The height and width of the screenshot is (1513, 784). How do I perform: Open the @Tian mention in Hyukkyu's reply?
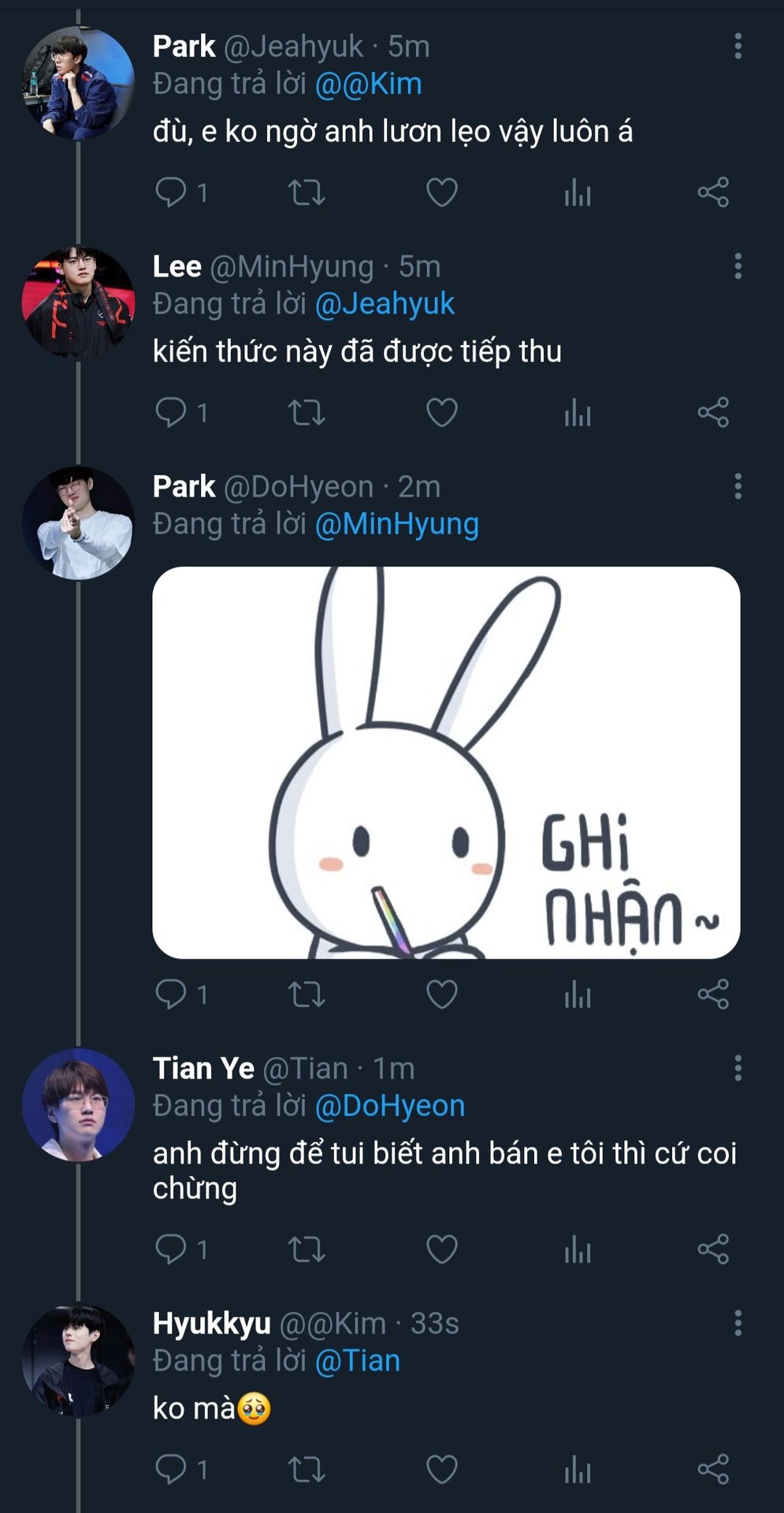click(x=358, y=1361)
